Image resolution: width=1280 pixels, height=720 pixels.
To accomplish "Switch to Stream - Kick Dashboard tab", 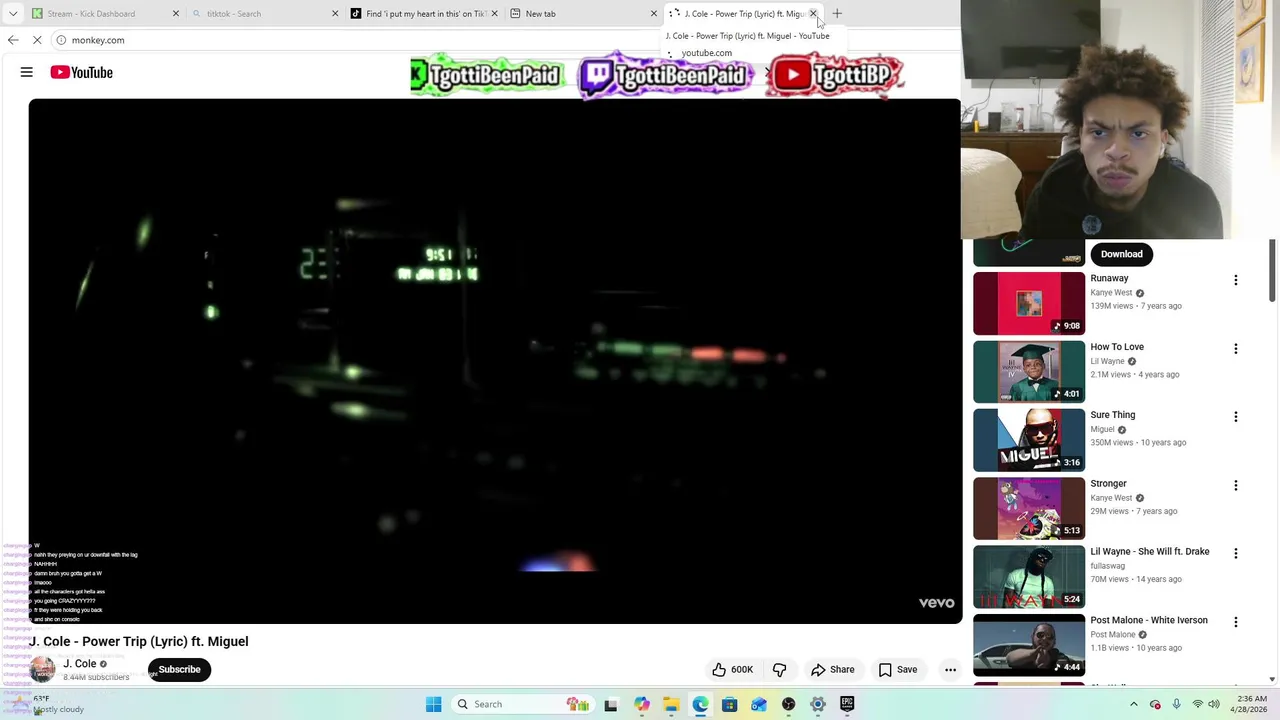I will coord(105,14).
